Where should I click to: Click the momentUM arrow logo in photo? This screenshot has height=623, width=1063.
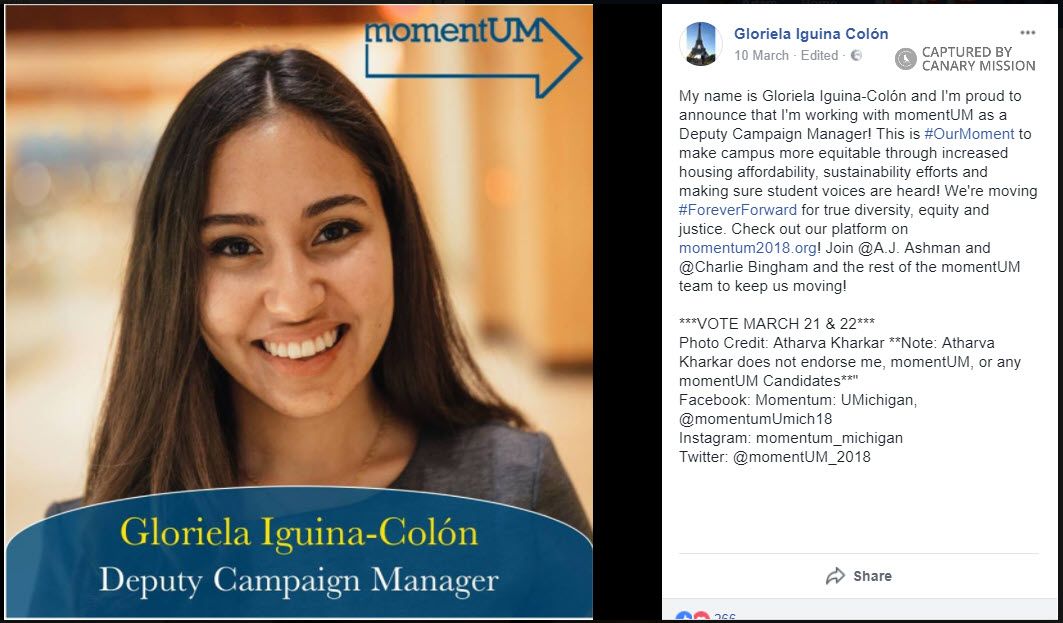473,56
